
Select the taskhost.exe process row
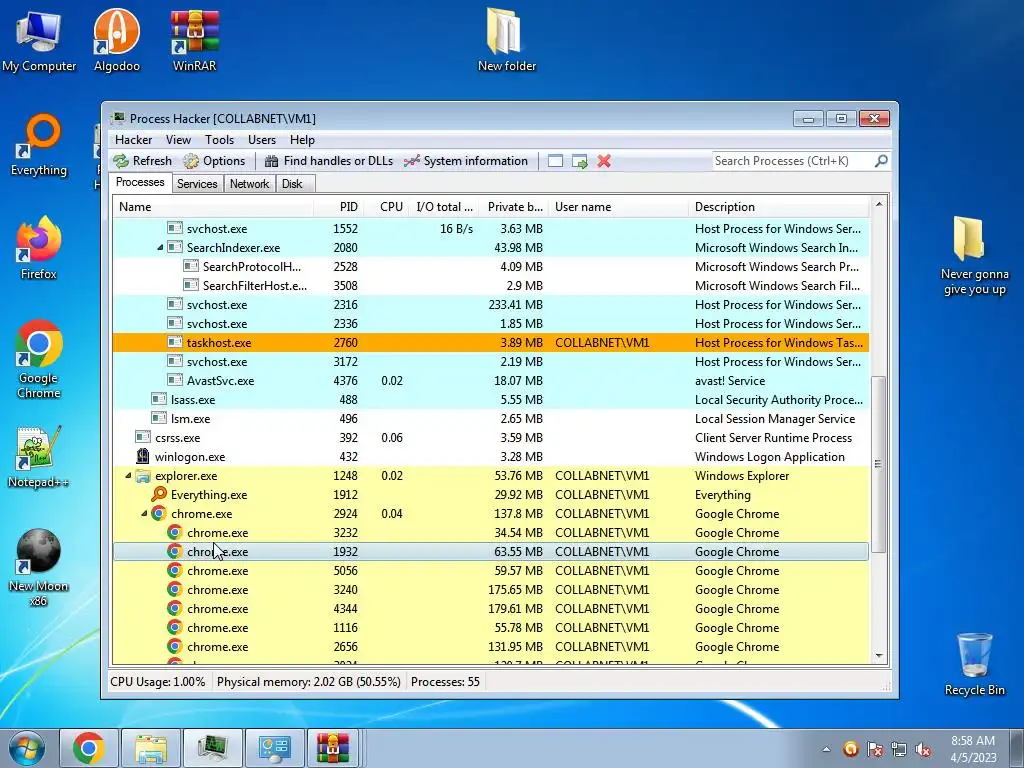point(490,342)
